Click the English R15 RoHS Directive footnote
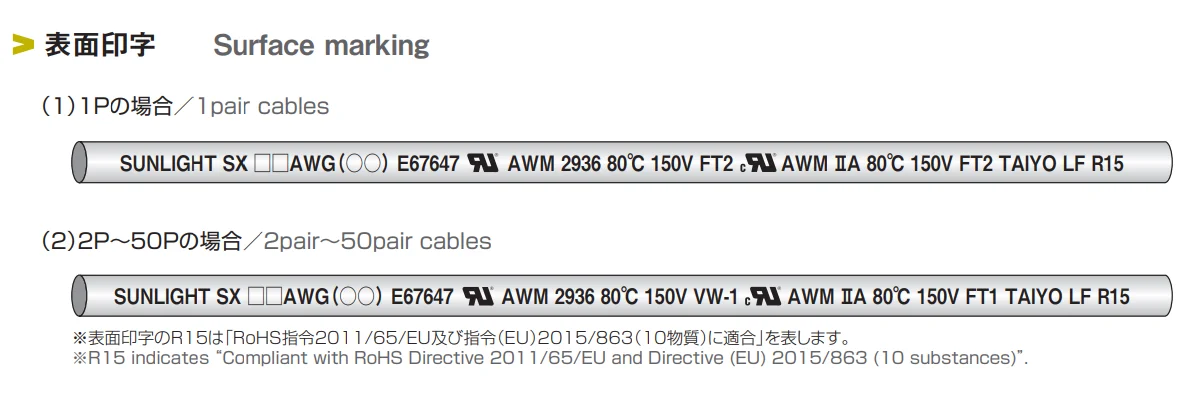Viewport: 1196px width, 398px height. pos(551,358)
